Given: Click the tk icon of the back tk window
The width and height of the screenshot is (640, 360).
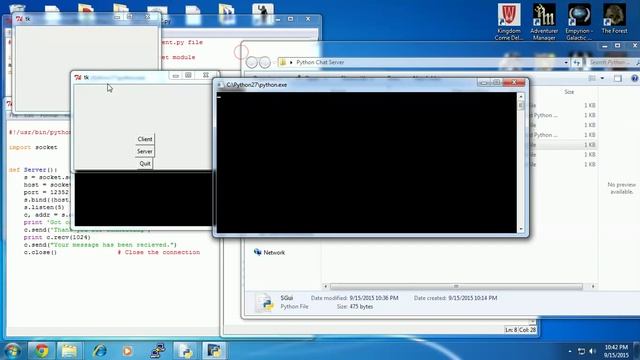Looking at the screenshot, I should tap(19, 19).
